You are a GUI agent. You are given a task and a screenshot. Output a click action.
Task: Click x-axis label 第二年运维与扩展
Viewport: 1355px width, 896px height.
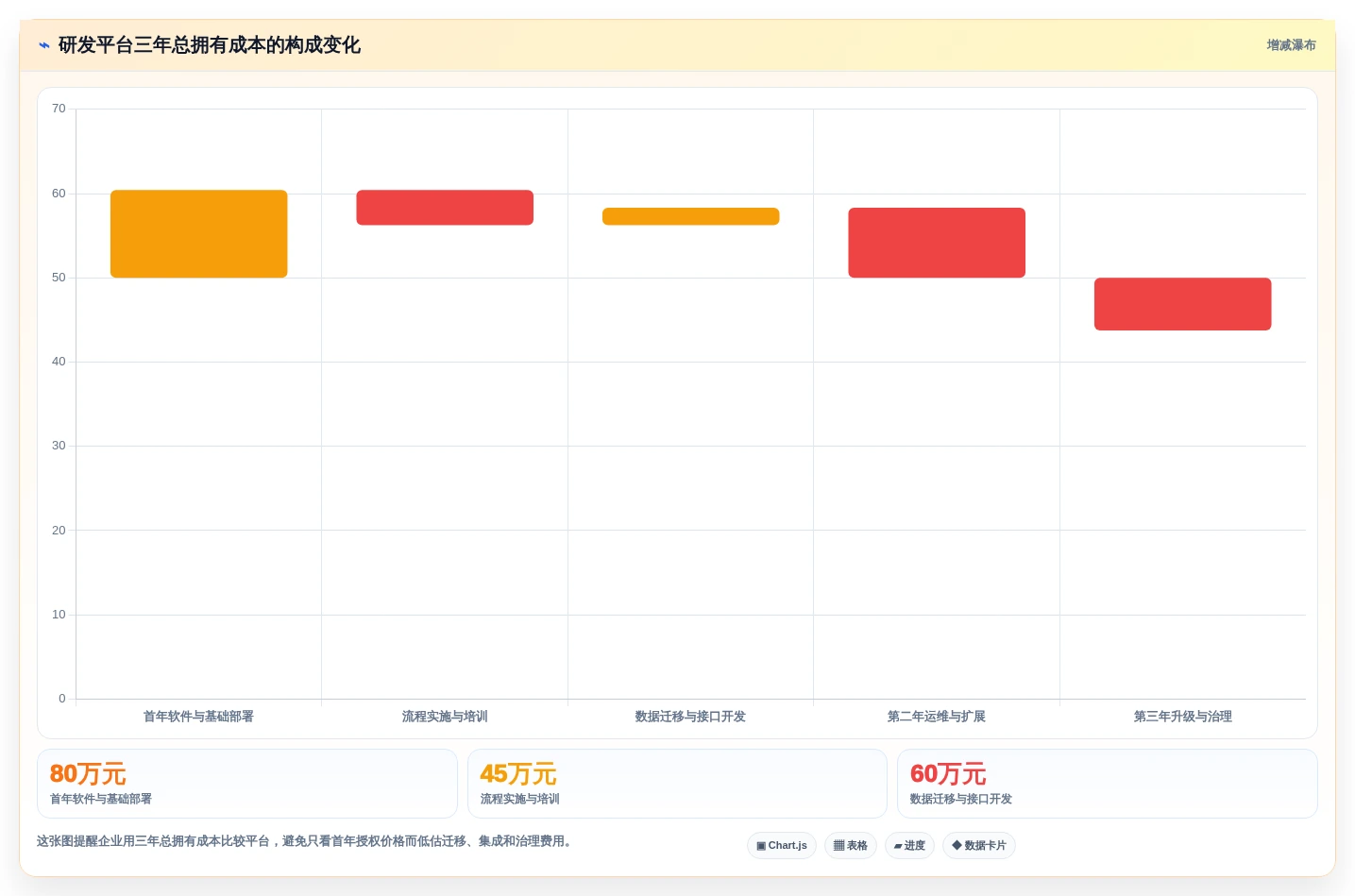pos(937,717)
